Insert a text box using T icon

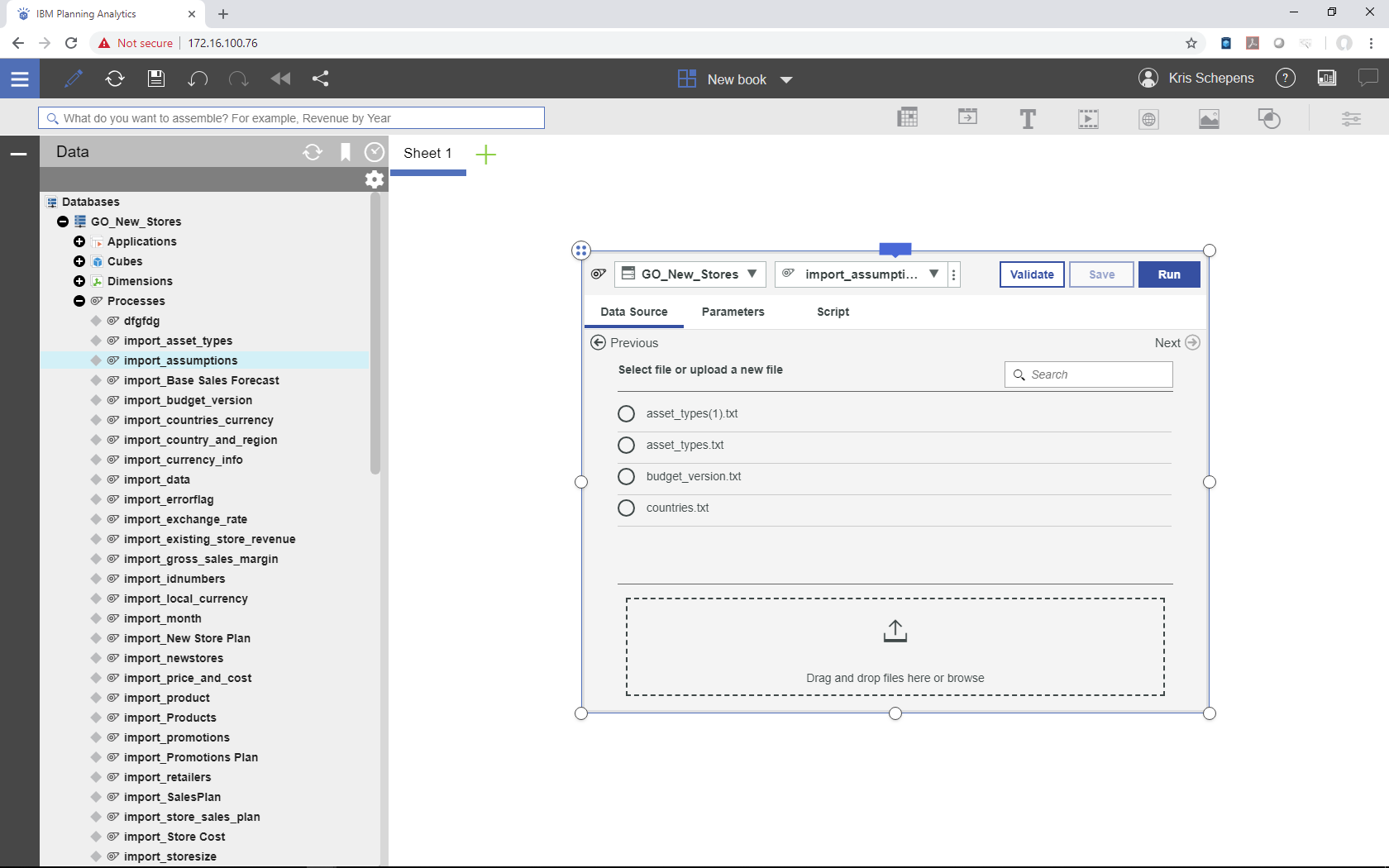click(x=1028, y=119)
